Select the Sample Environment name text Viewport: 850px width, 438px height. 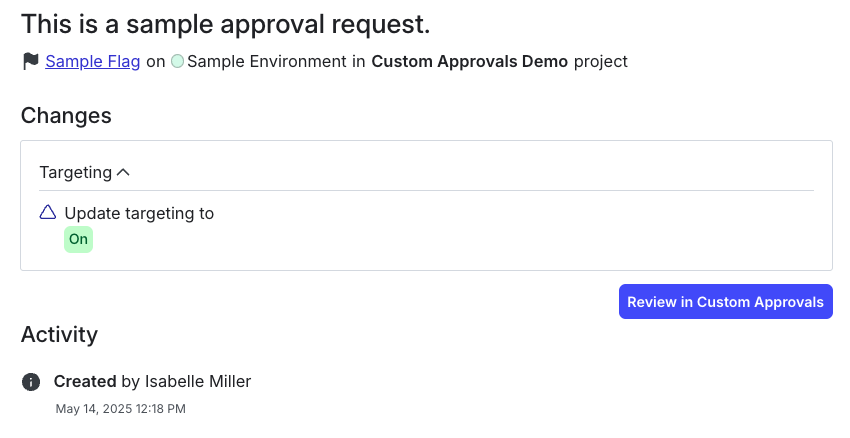[266, 62]
